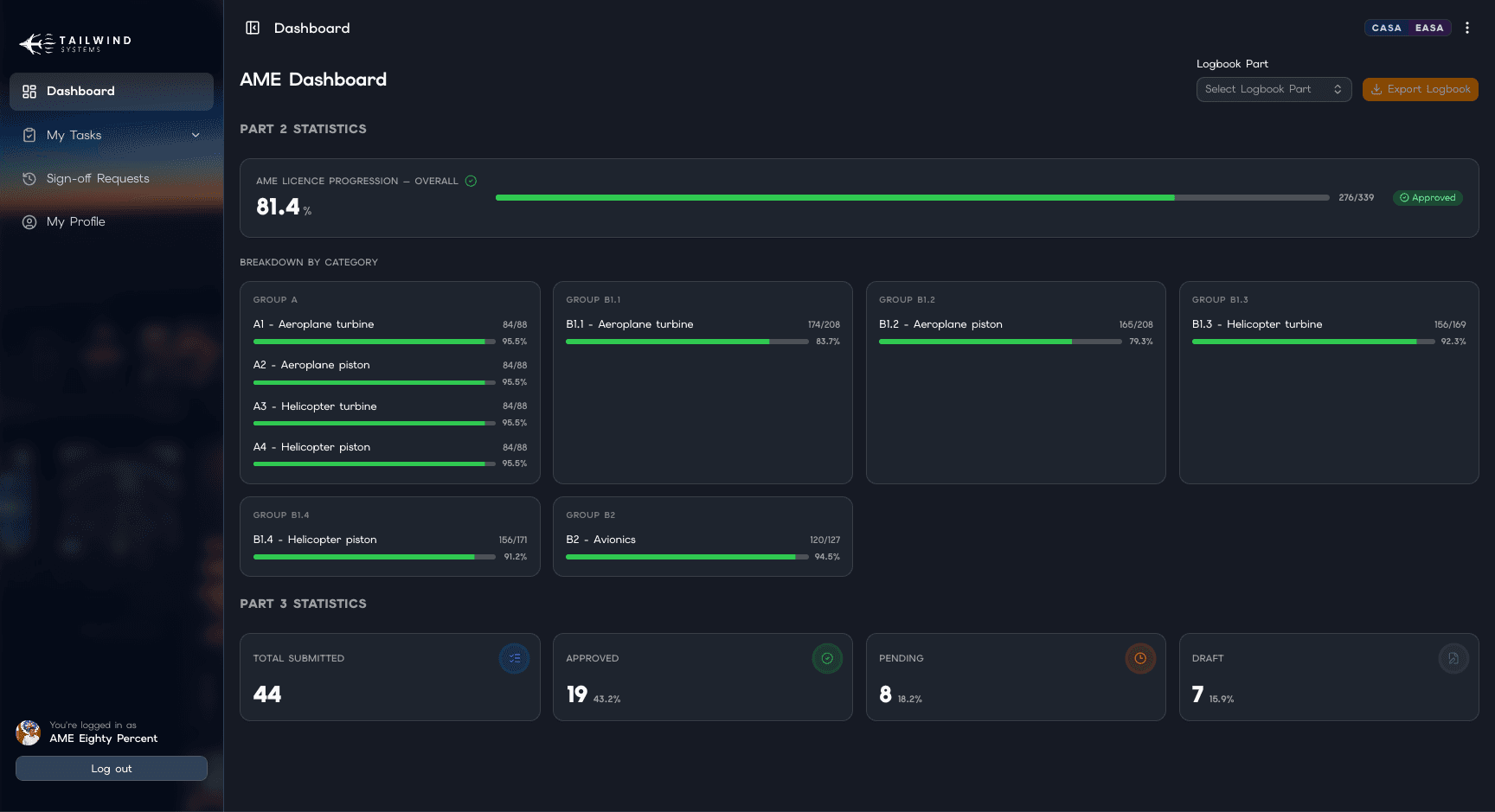Click the 81.4% overall percentage value
This screenshot has height=812, width=1495.
283,207
